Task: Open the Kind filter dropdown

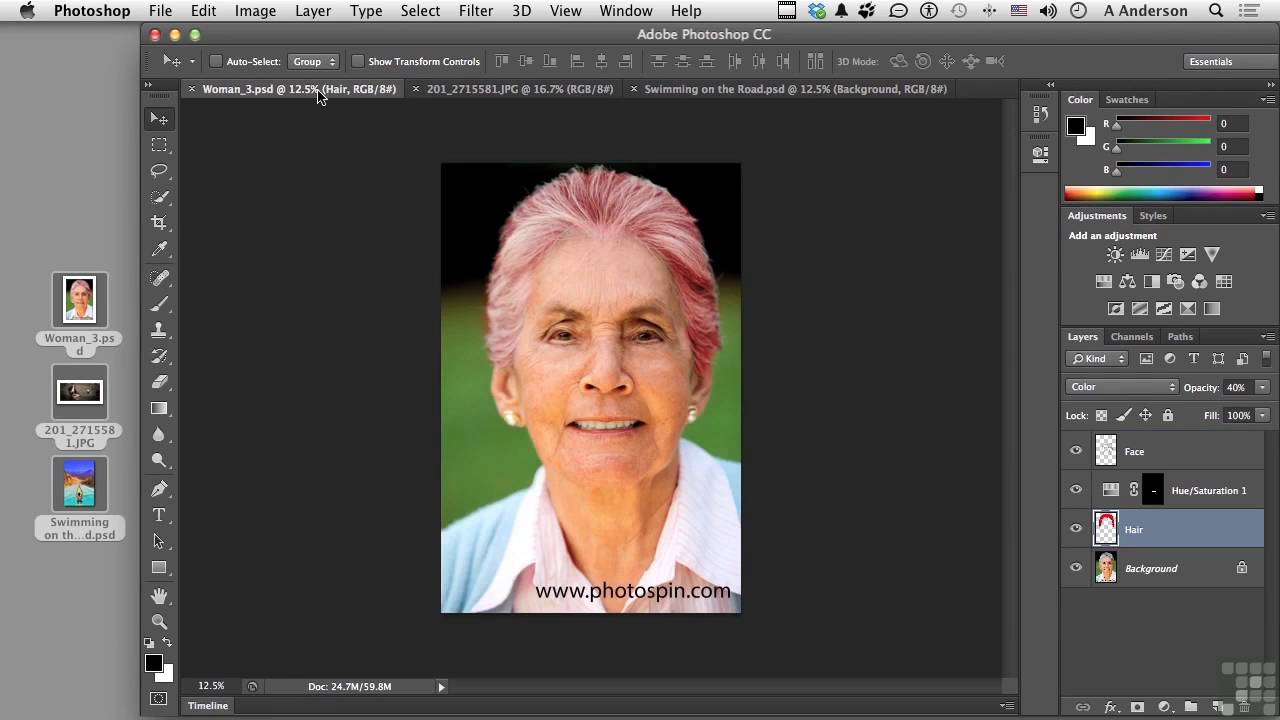Action: pos(1097,359)
